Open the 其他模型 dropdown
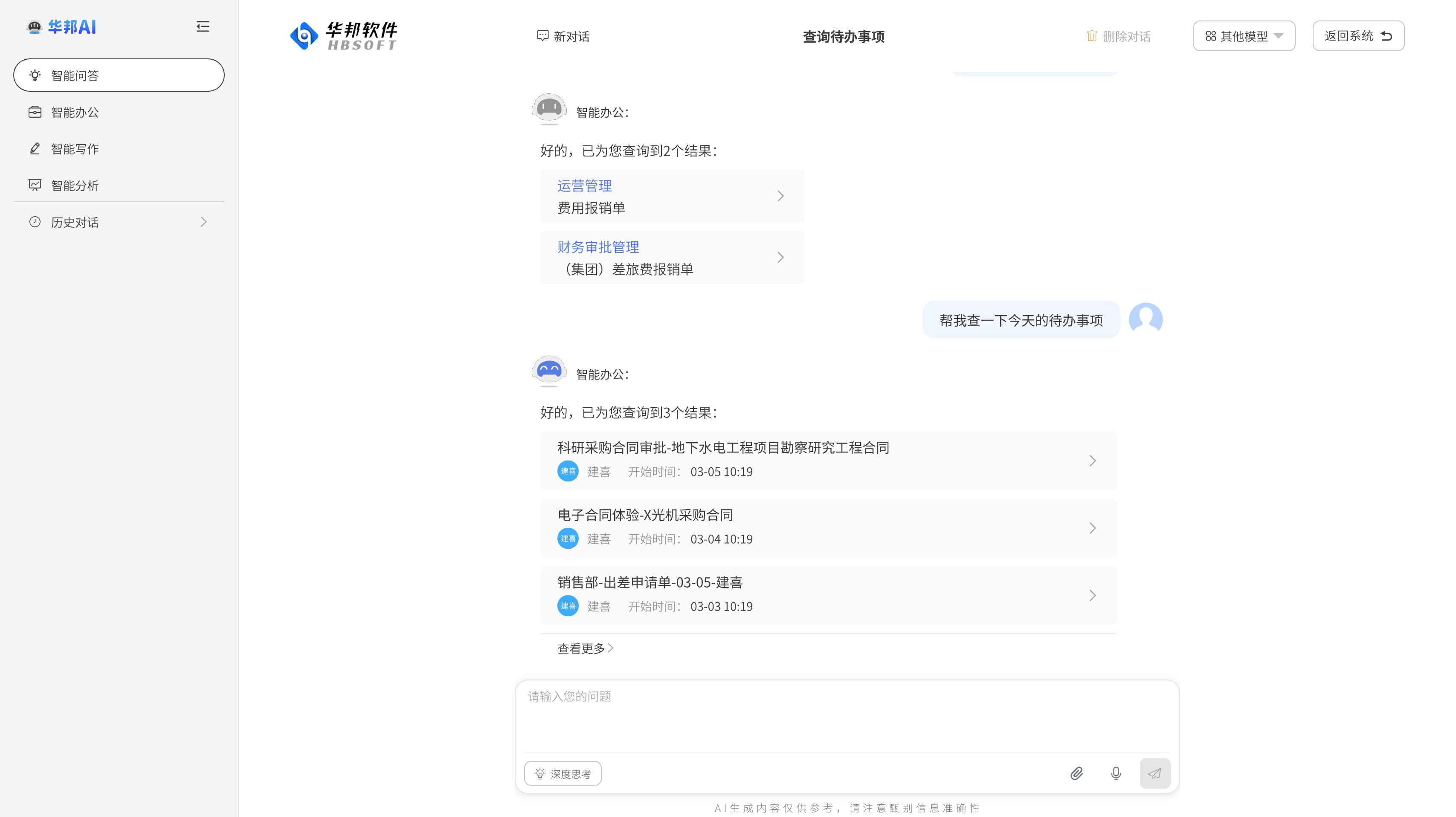The height and width of the screenshot is (817, 1456). [x=1244, y=36]
